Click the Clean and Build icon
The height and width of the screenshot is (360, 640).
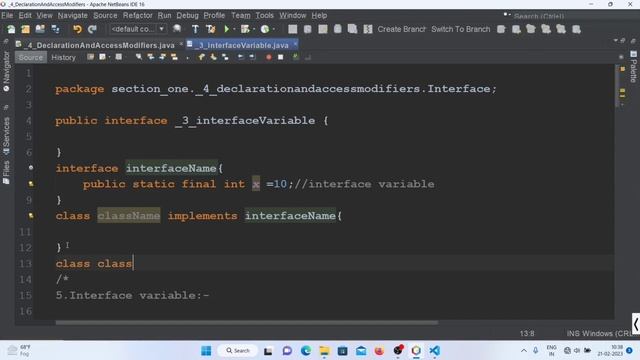(x=211, y=29)
